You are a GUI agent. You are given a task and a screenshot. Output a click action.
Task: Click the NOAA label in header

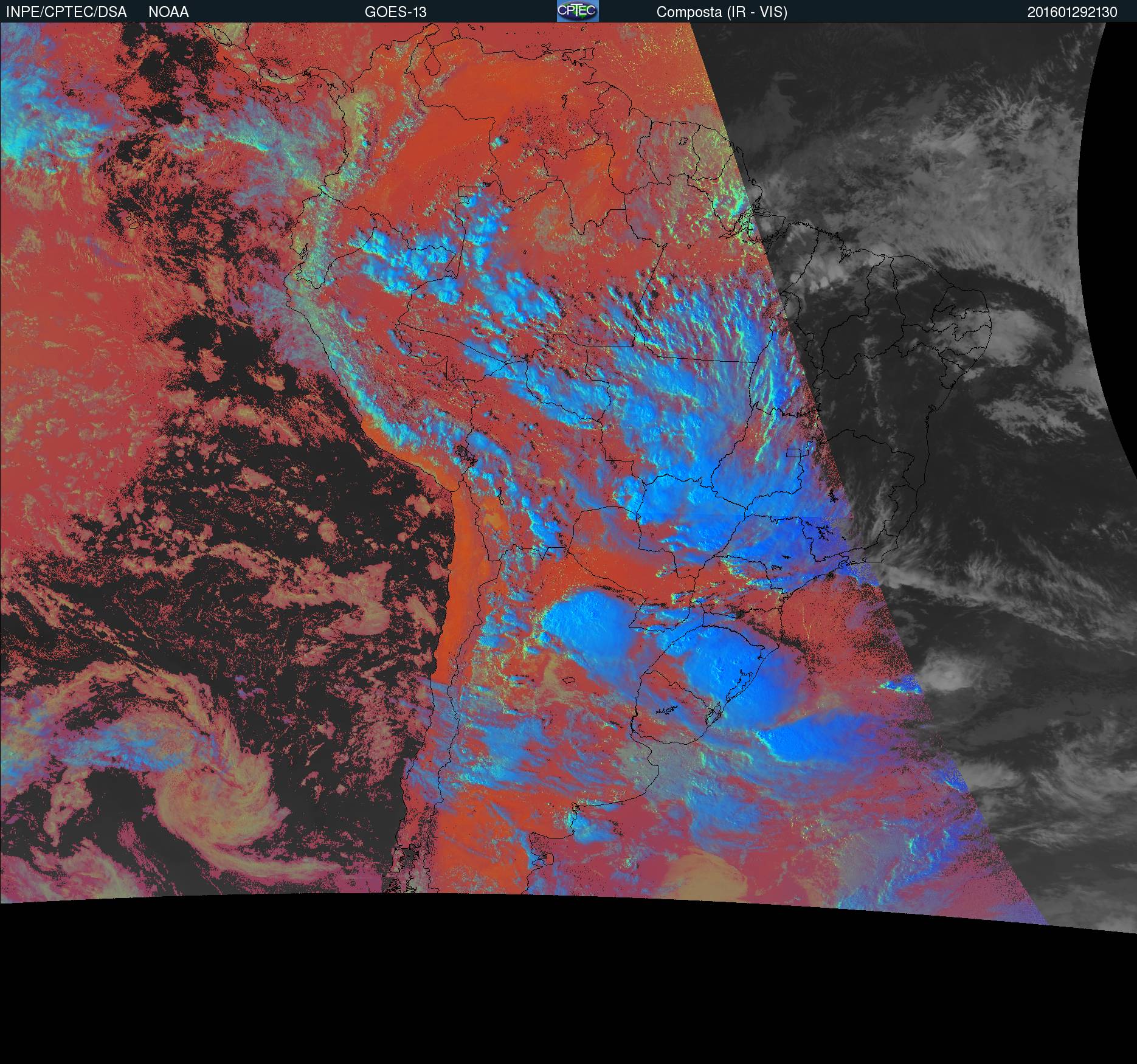point(168,12)
